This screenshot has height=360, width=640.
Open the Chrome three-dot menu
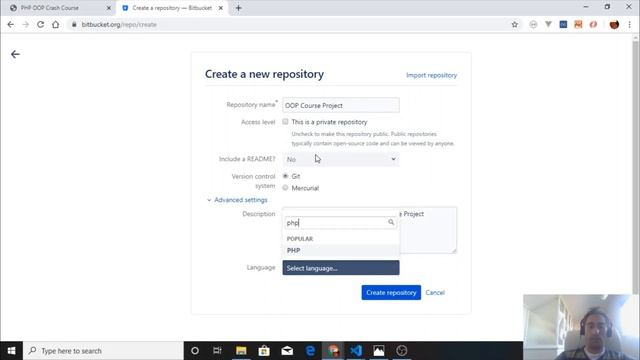[629, 24]
